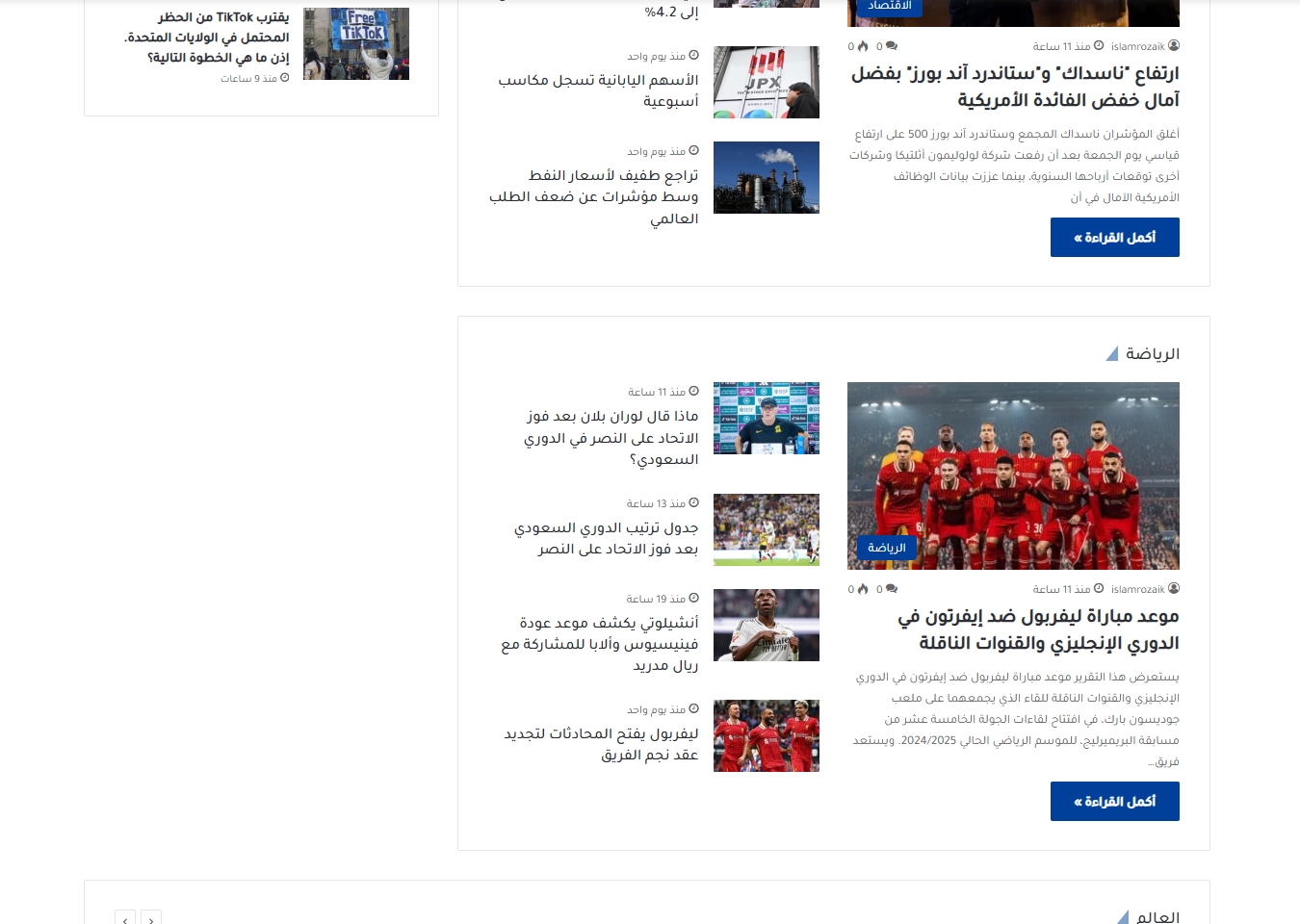
Task: Click the fire views icon on the Liverpool vs Everton article
Action: tap(863, 589)
